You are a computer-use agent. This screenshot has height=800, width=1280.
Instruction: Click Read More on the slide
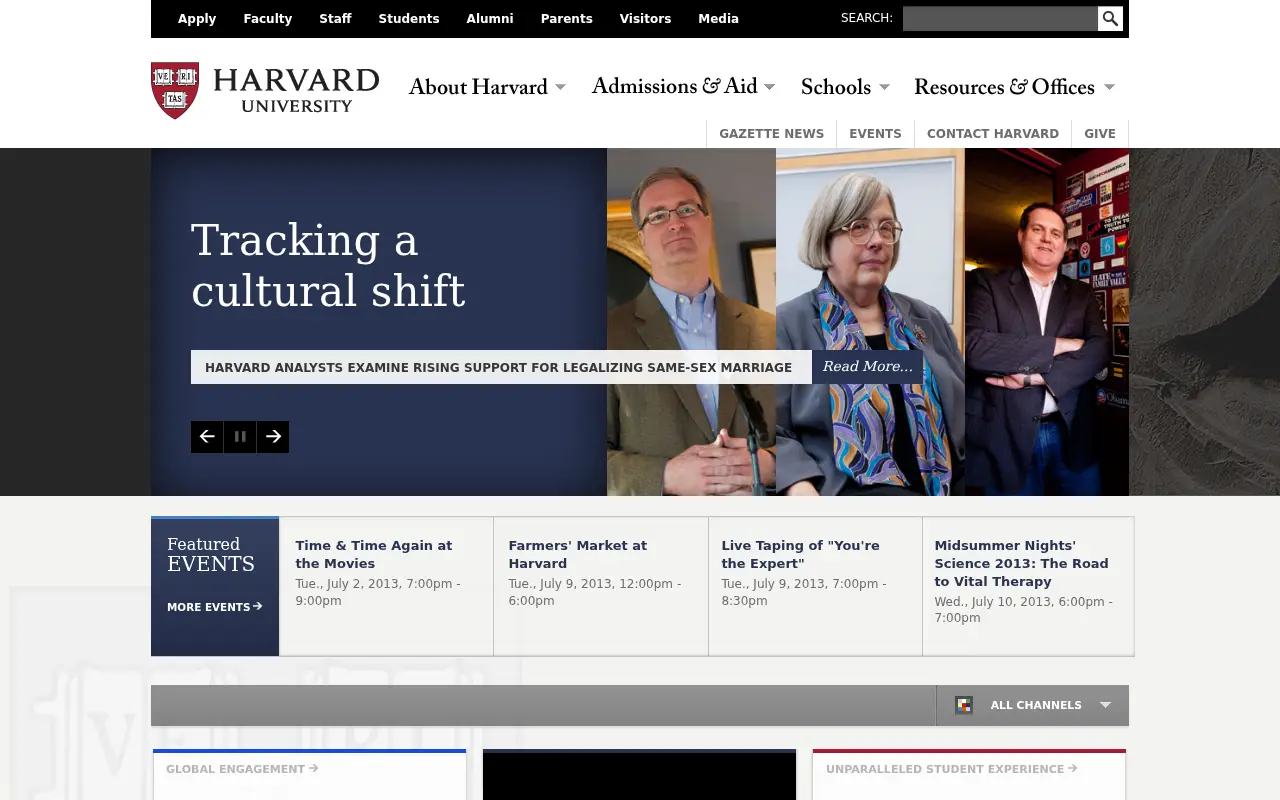click(867, 367)
